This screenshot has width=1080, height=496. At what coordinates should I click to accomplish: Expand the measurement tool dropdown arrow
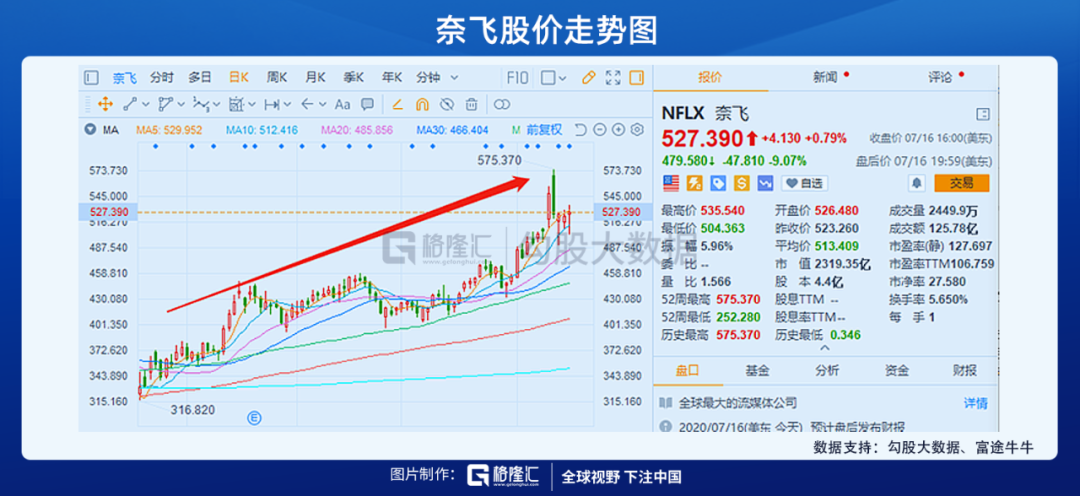pyautogui.click(x=252, y=105)
